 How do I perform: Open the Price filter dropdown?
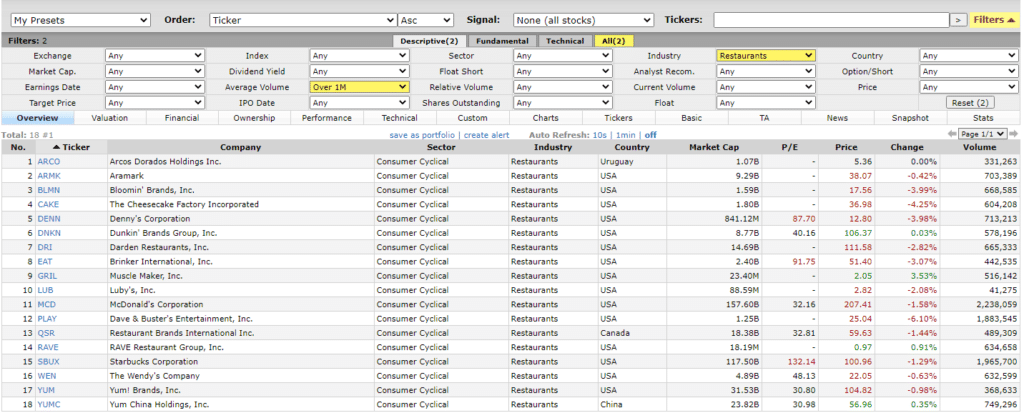(969, 87)
